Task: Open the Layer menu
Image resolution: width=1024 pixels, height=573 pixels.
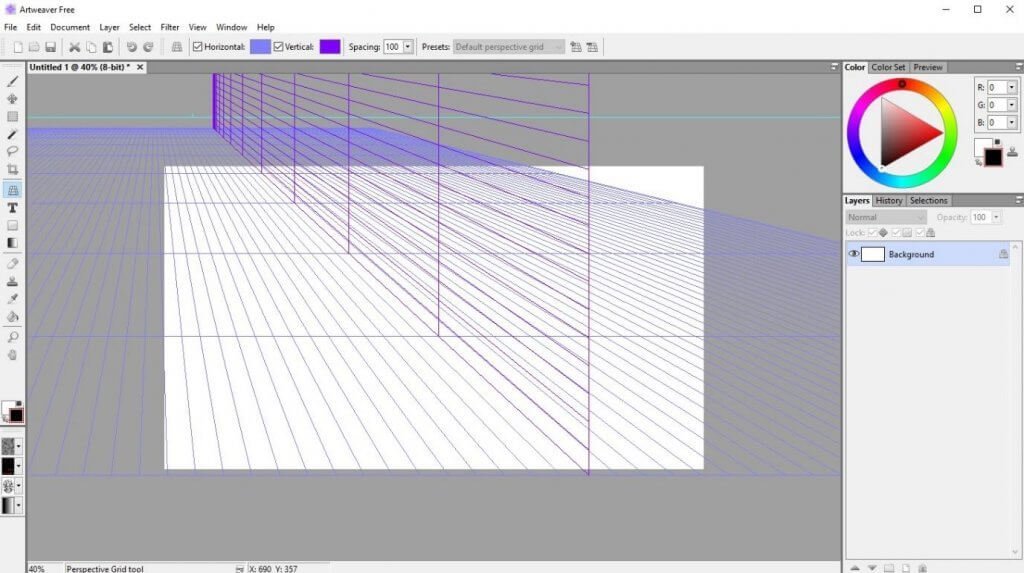Action: point(109,27)
